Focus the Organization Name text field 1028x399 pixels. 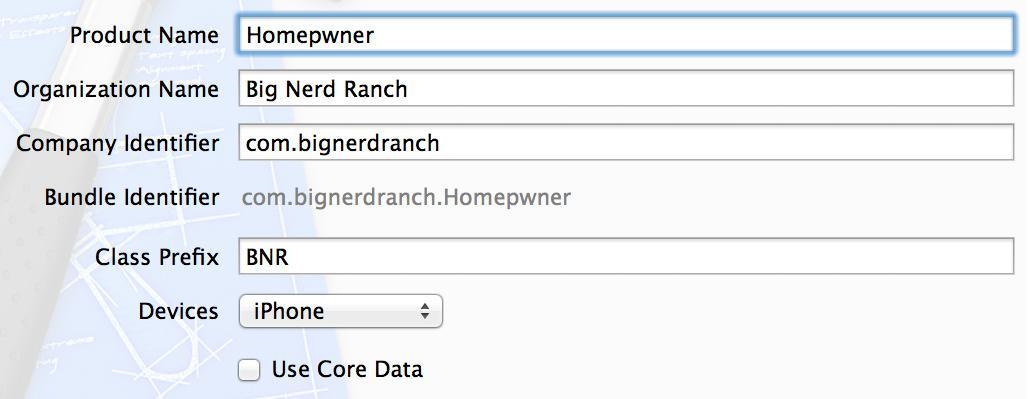(626, 88)
